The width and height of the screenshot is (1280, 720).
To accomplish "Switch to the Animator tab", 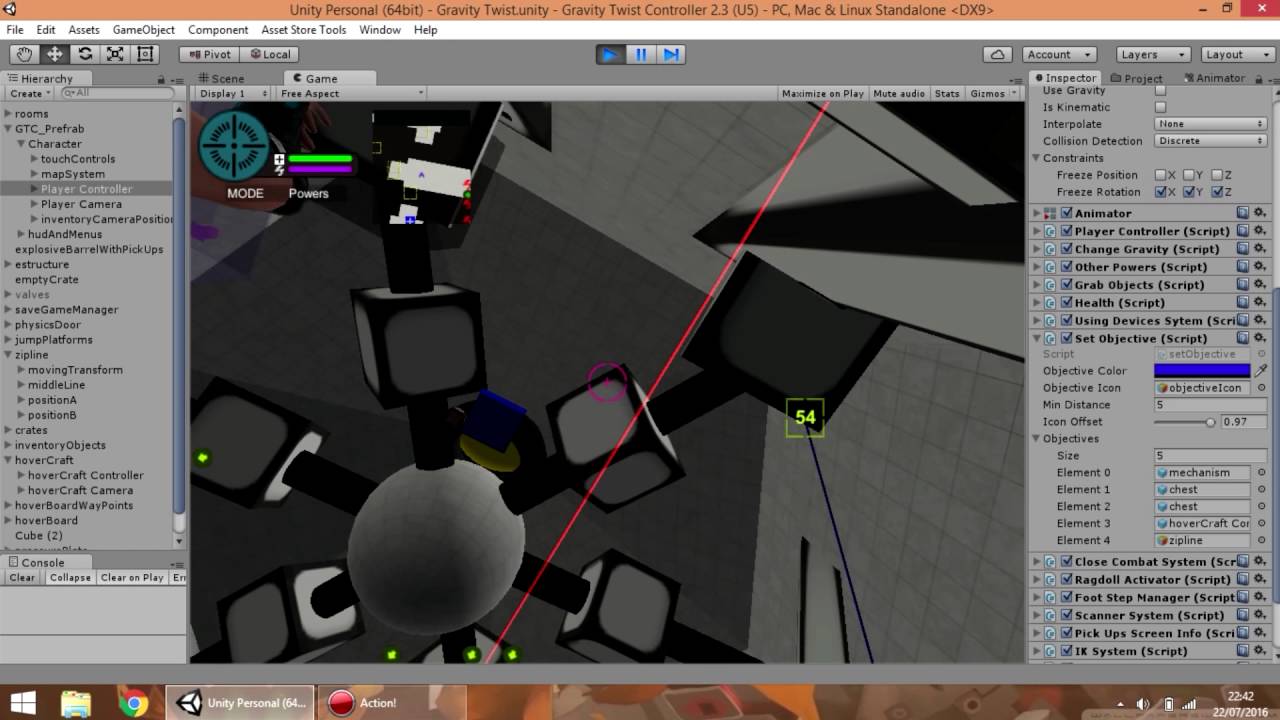I will [1215, 78].
